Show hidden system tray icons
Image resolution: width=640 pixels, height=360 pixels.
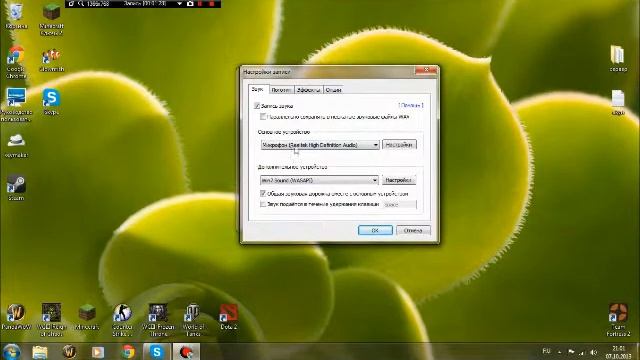coord(560,352)
